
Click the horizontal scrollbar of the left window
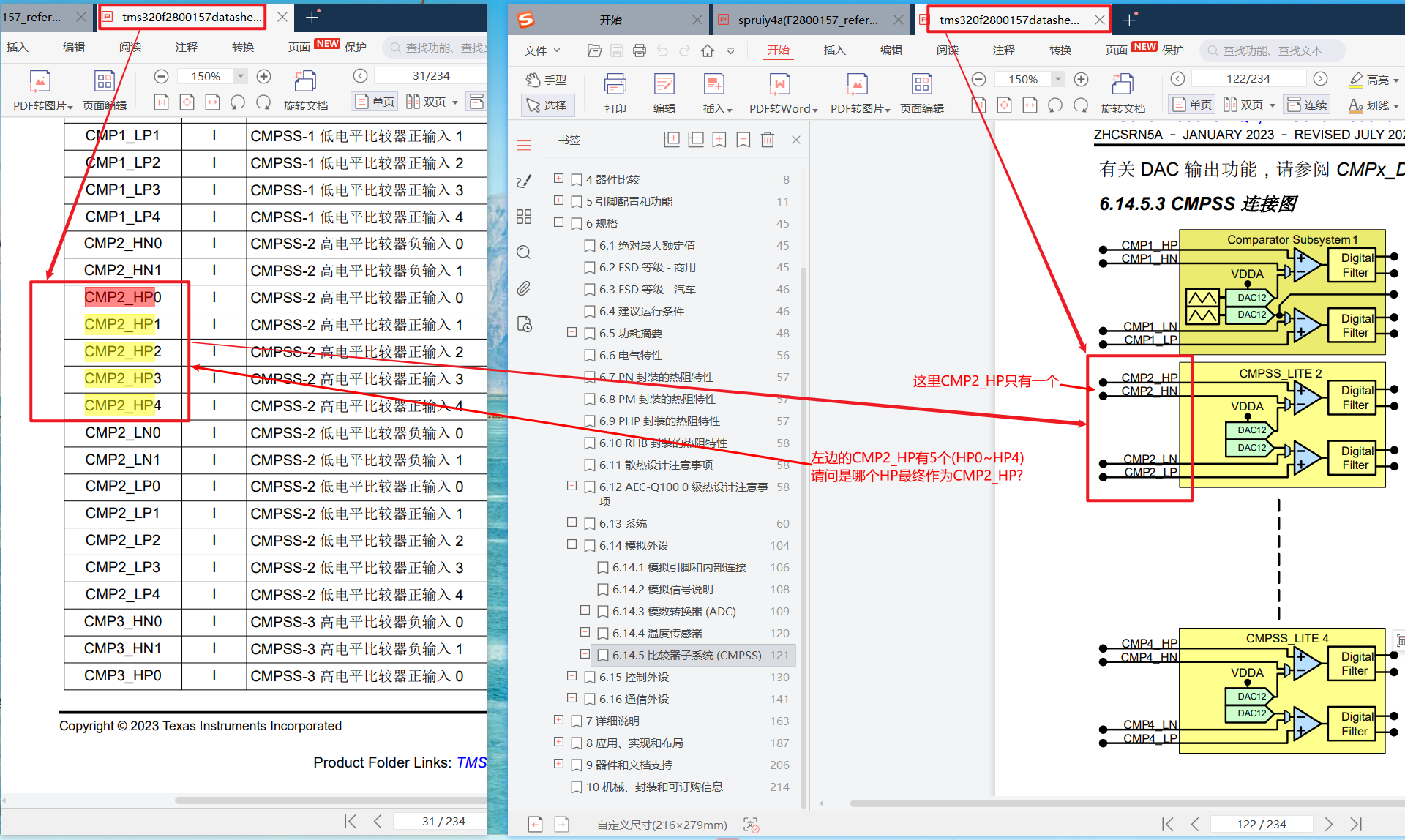click(x=331, y=800)
